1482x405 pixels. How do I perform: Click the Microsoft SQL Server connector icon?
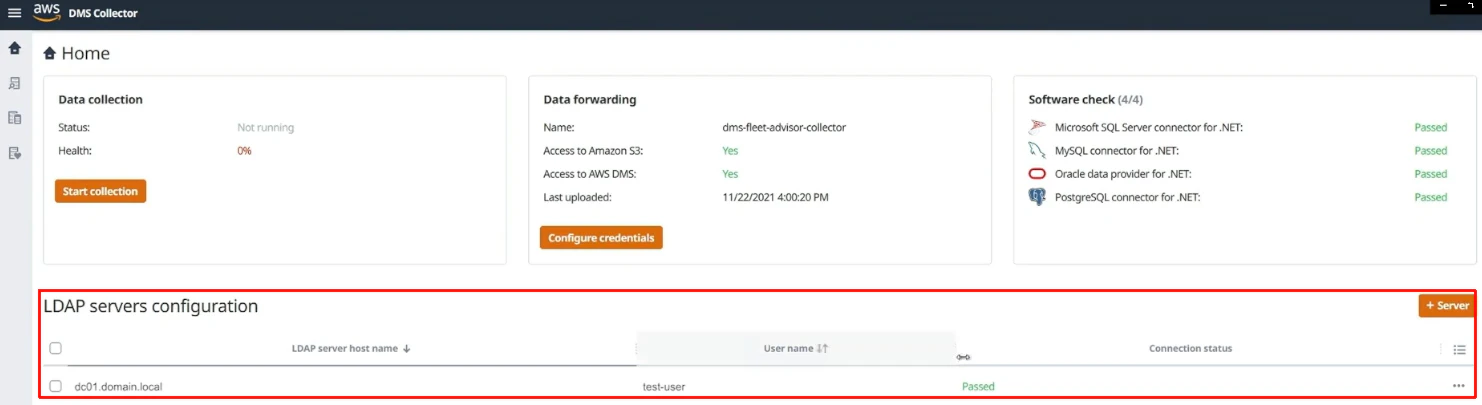(1037, 127)
